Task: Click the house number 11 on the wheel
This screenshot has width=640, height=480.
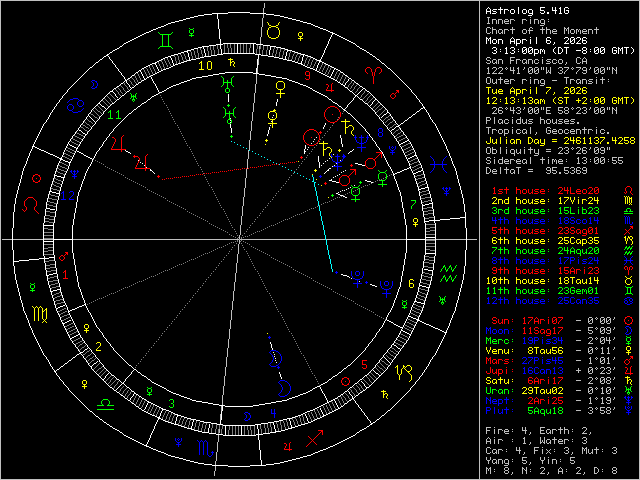Action: 115,115
